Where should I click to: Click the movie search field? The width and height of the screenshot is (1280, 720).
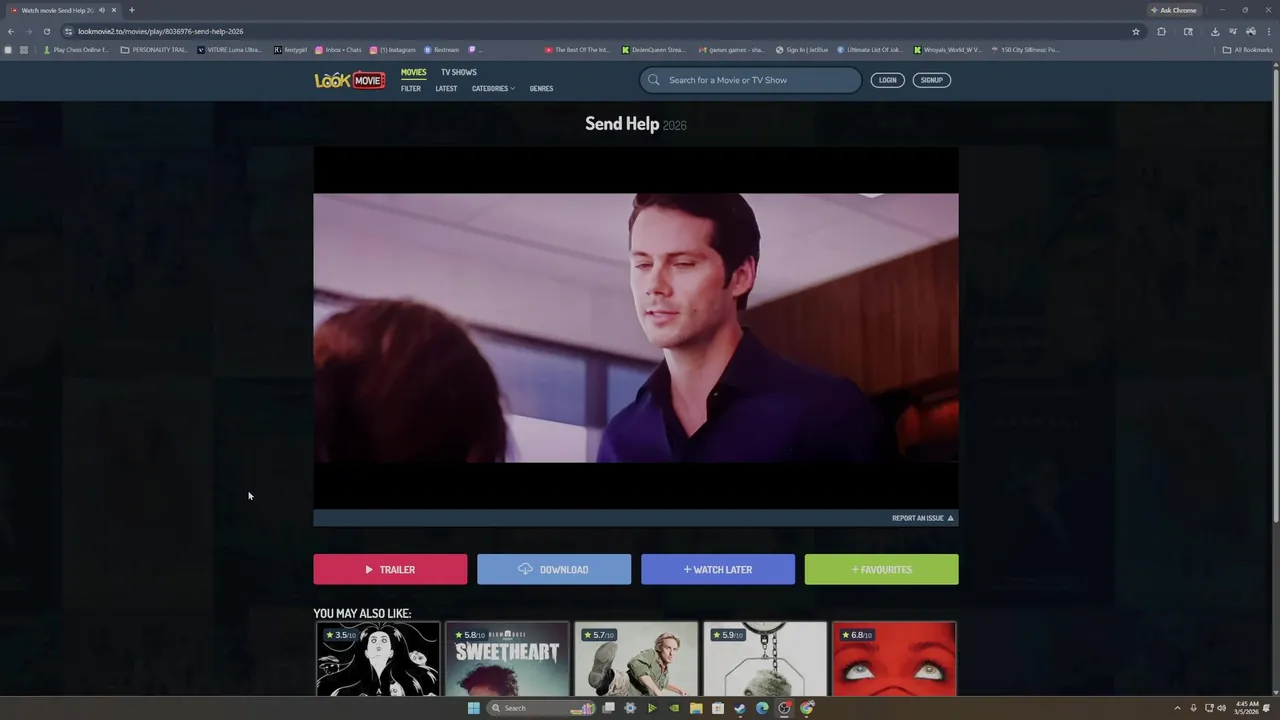[x=750, y=80]
